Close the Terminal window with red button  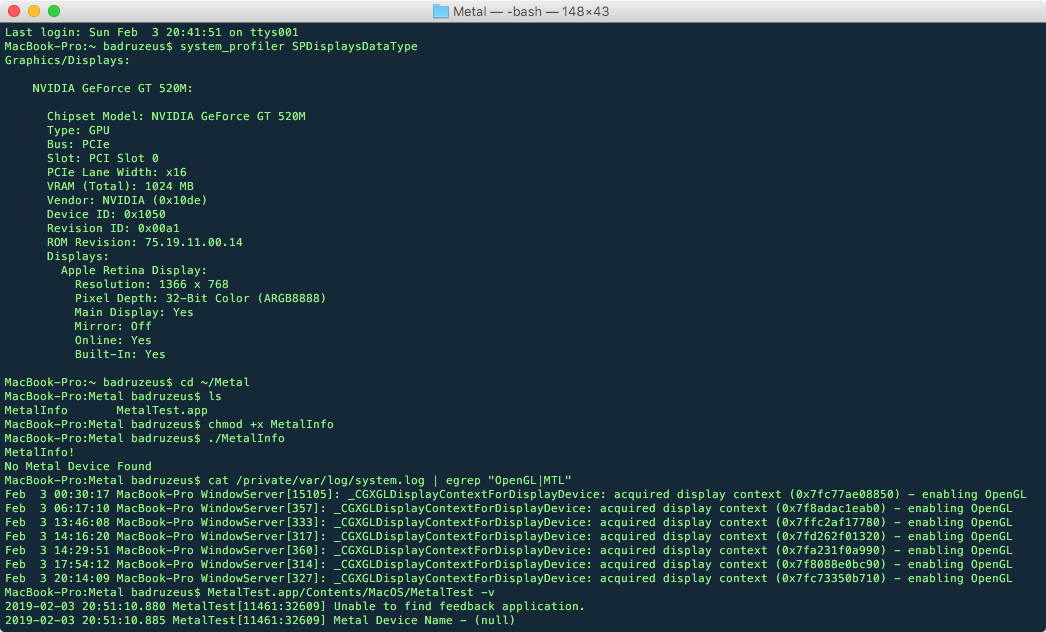tap(14, 11)
